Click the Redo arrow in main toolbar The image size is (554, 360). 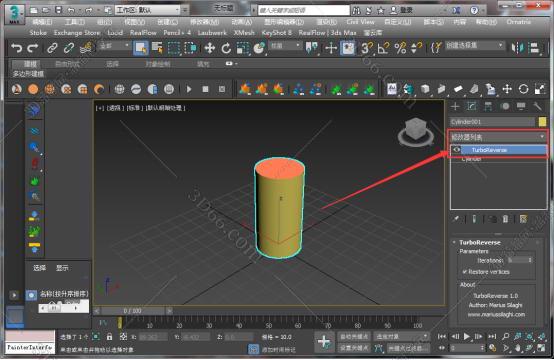33,48
